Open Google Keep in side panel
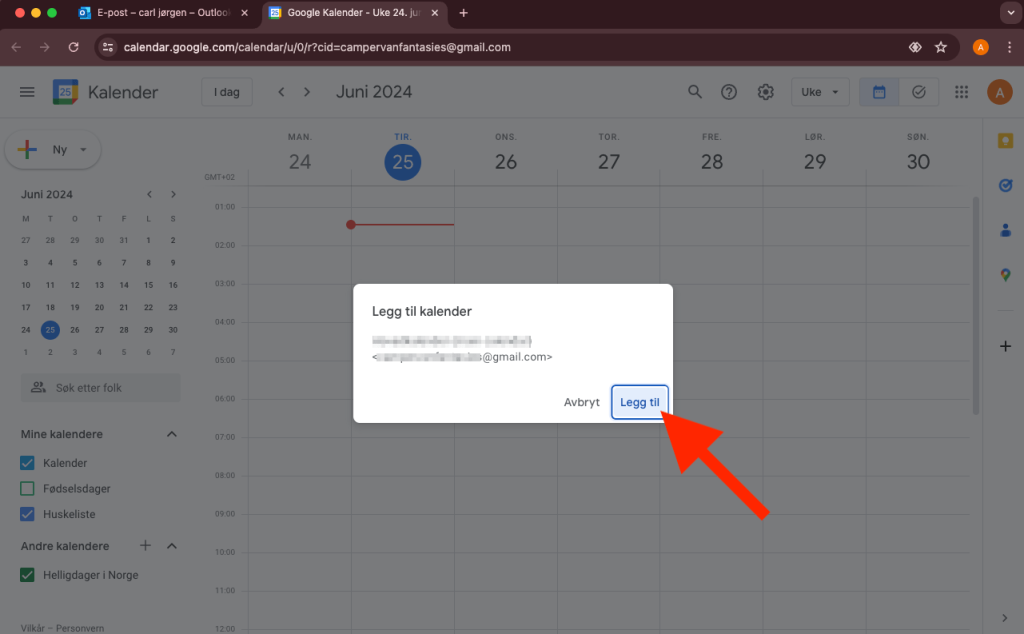Viewport: 1024px width, 634px height. coord(1005,141)
